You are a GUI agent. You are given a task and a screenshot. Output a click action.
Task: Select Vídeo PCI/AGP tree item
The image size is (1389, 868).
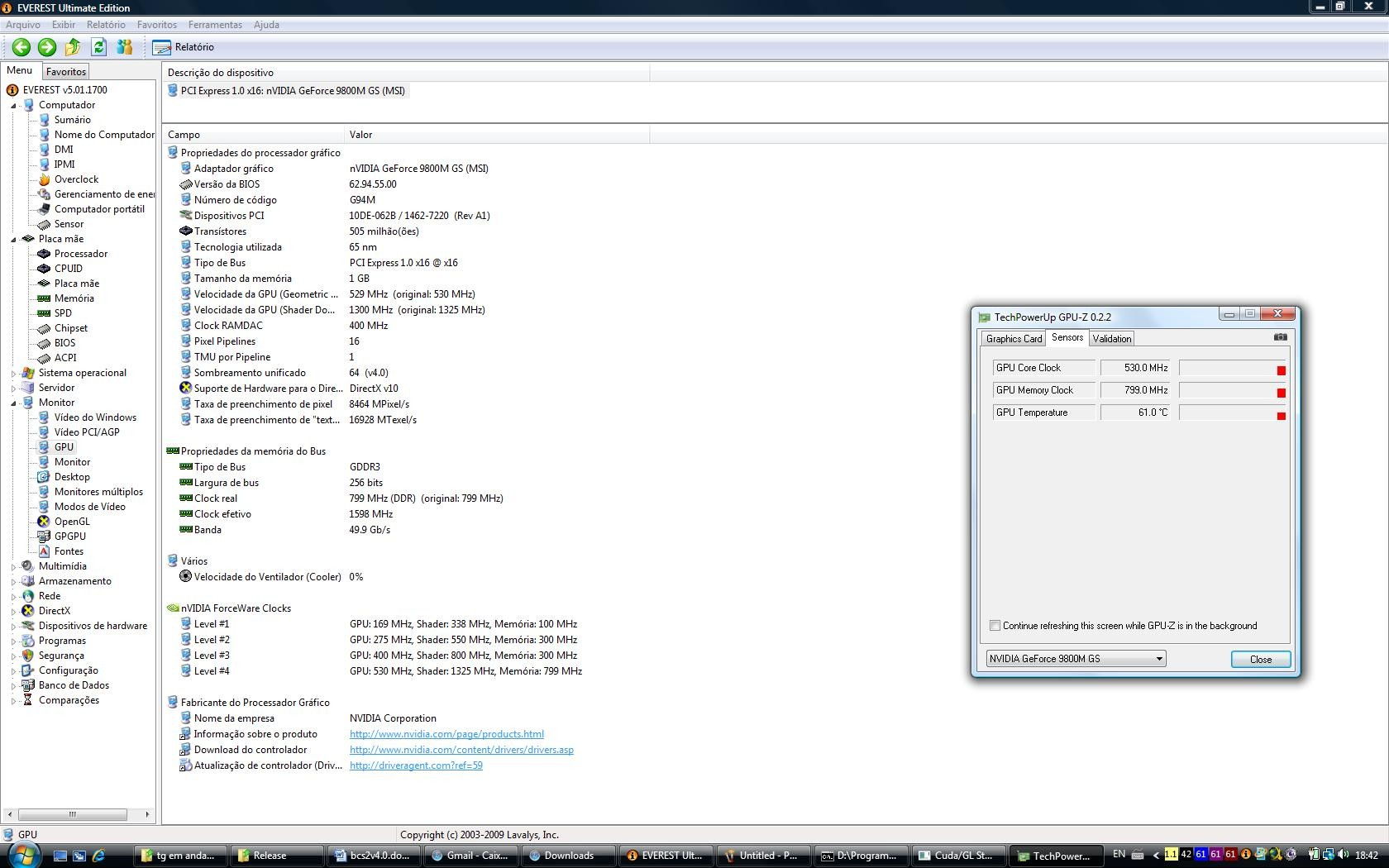[87, 432]
